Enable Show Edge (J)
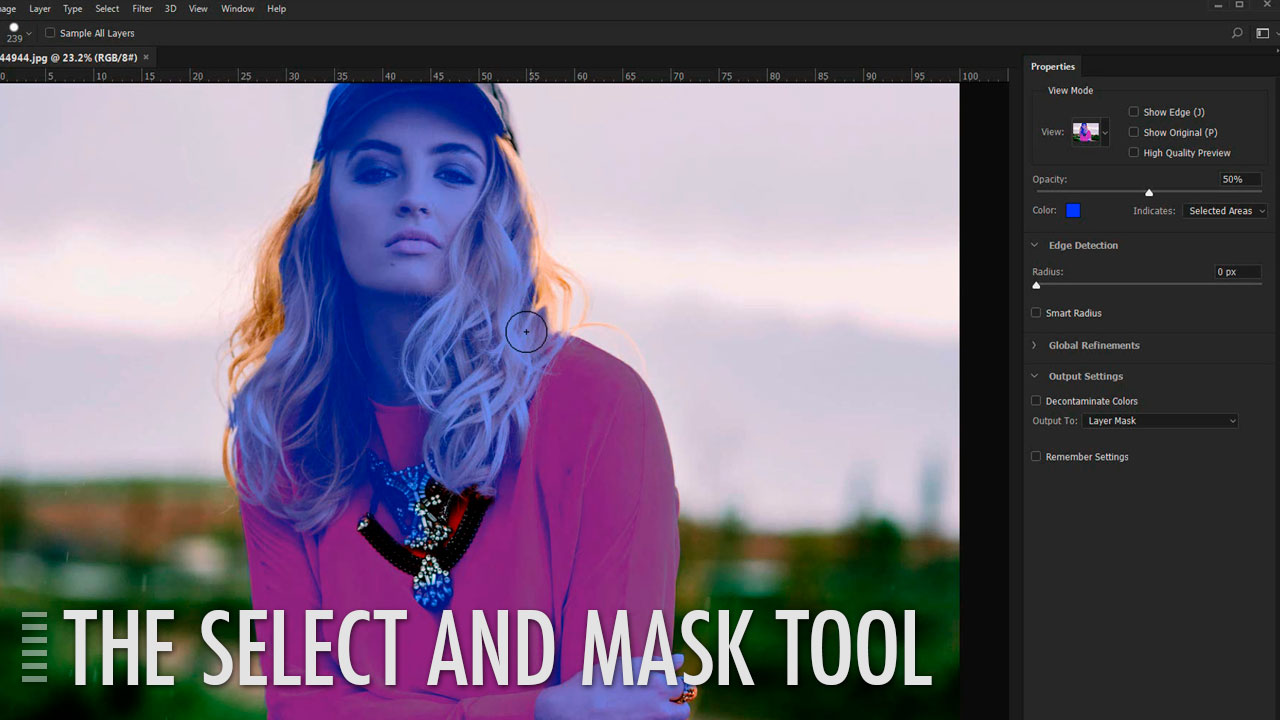The height and width of the screenshot is (720, 1280). pyautogui.click(x=1134, y=112)
